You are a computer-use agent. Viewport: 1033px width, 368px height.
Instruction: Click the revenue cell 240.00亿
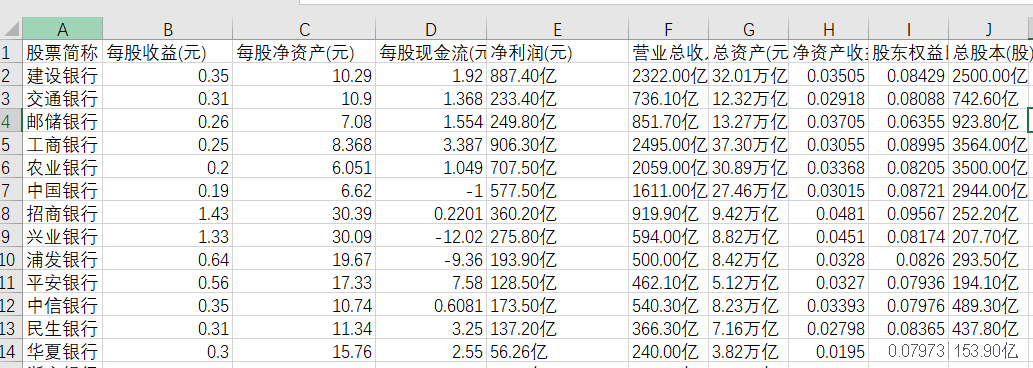pos(669,351)
